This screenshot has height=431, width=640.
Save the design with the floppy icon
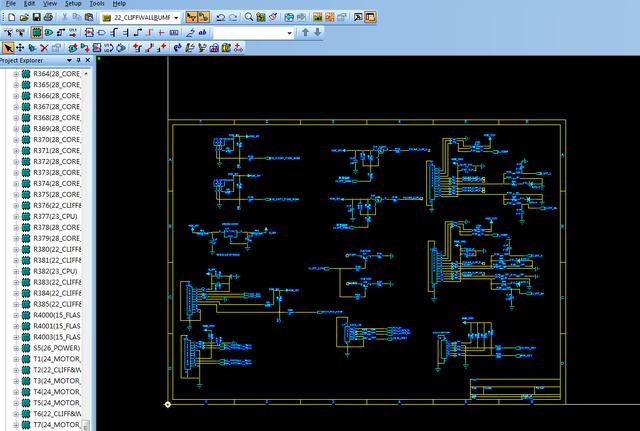point(36,17)
